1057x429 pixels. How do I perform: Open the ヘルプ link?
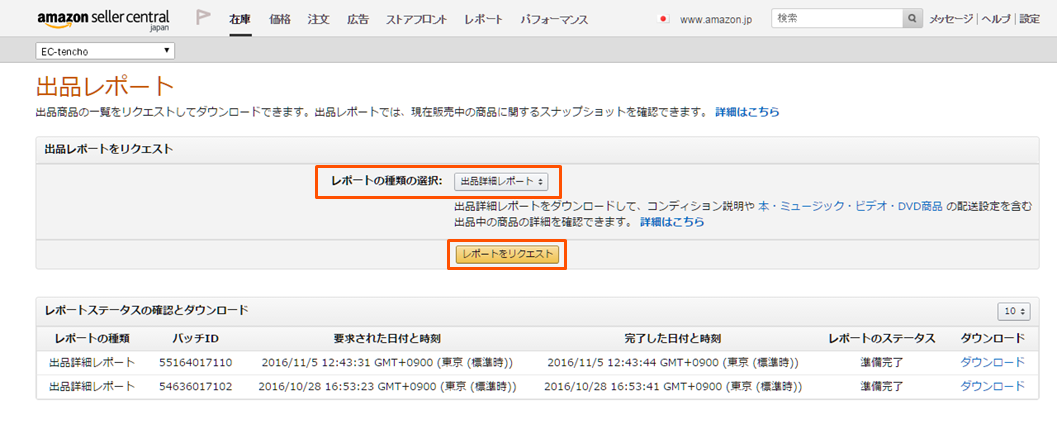pyautogui.click(x=996, y=19)
